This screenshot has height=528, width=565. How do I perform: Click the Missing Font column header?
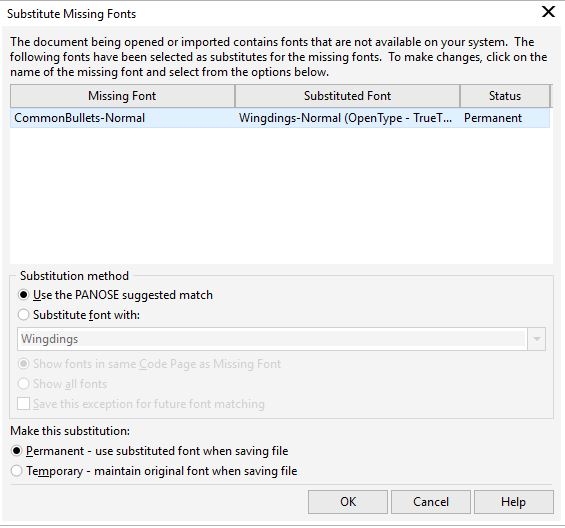coord(123,96)
